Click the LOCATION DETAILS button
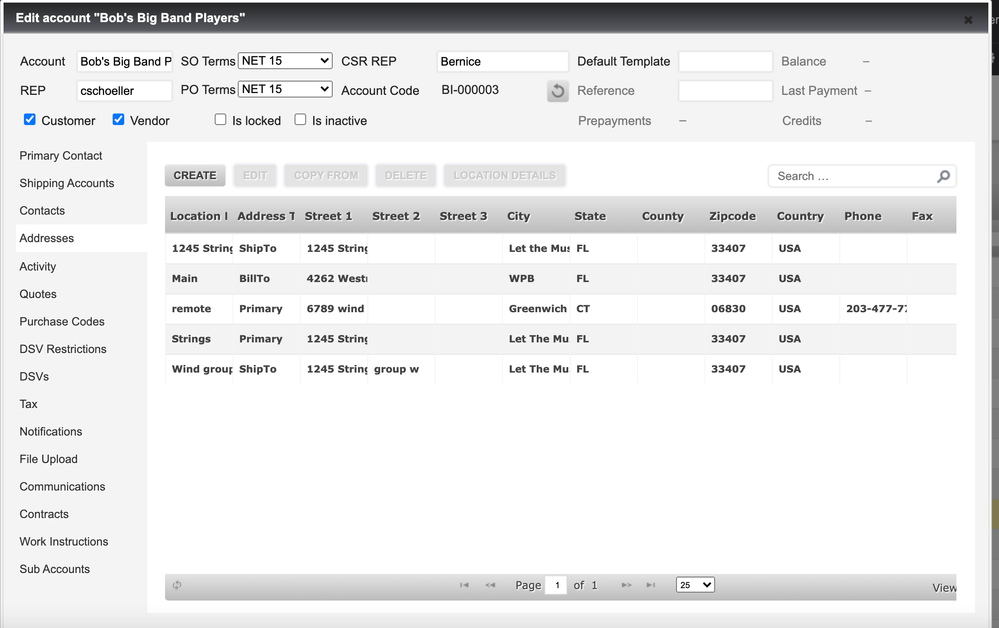The height and width of the screenshot is (628, 999). click(x=505, y=176)
